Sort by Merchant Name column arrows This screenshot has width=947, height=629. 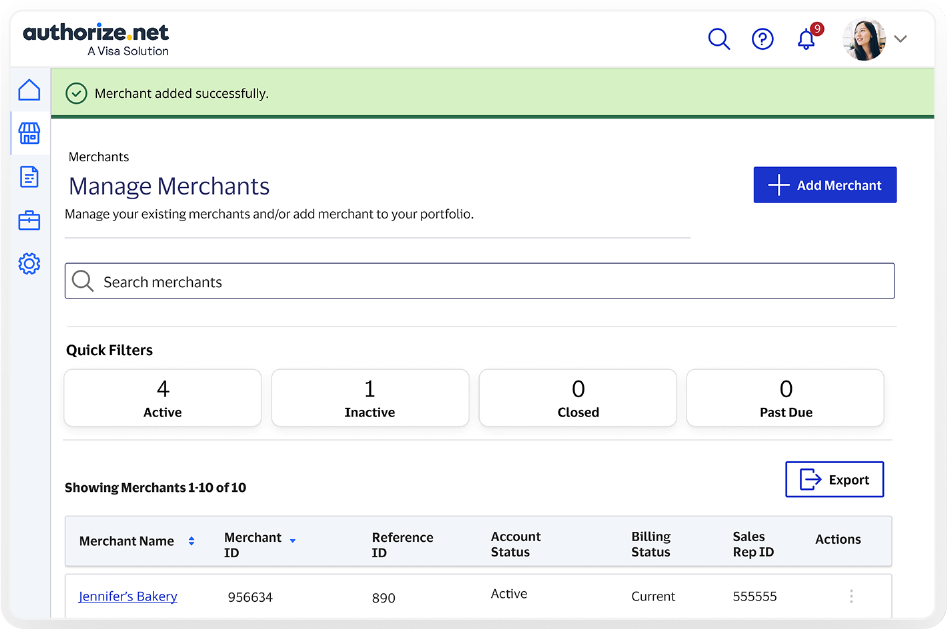point(191,541)
